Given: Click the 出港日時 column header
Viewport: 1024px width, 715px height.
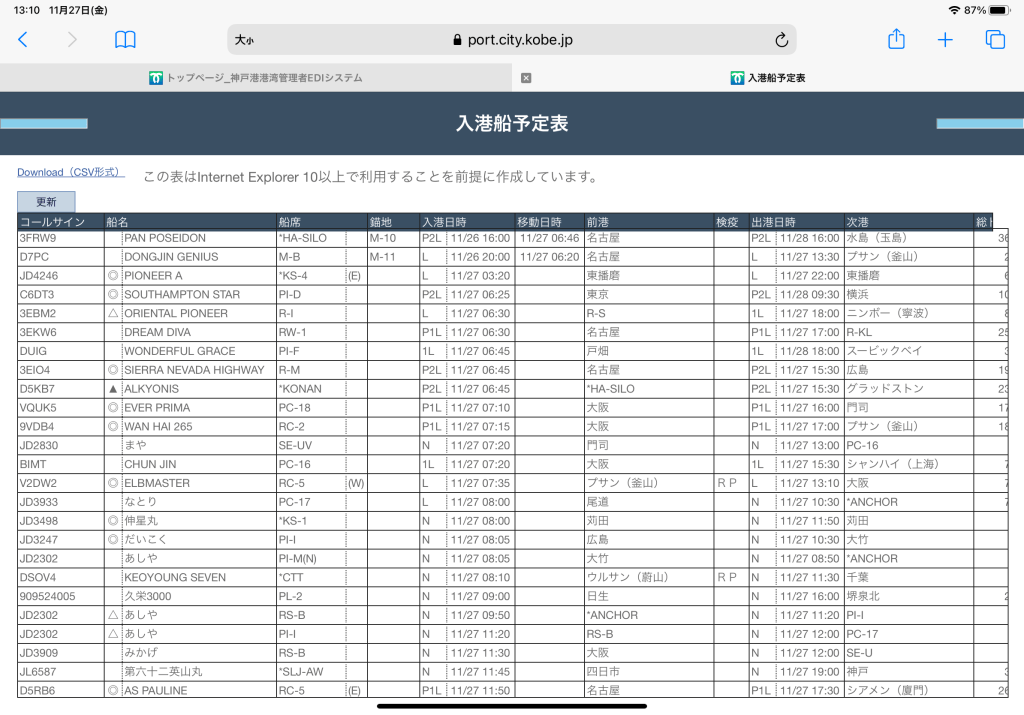Looking at the screenshot, I should 773,222.
